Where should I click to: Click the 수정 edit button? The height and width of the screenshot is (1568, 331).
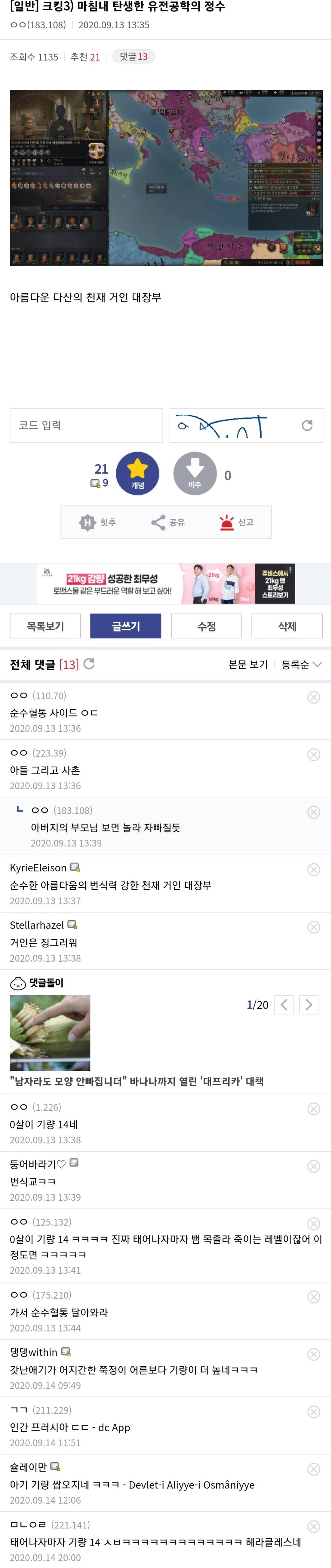tap(206, 626)
